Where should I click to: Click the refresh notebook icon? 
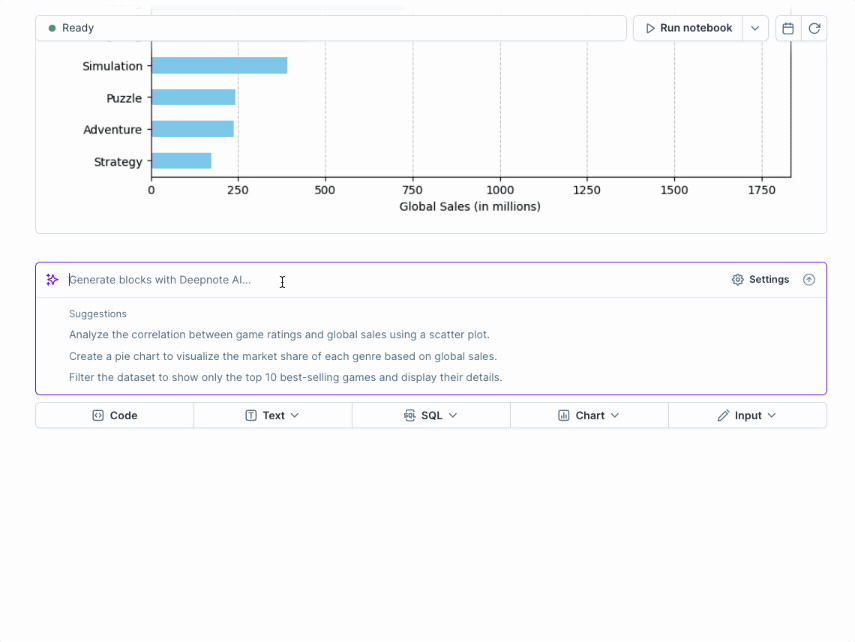[x=814, y=28]
